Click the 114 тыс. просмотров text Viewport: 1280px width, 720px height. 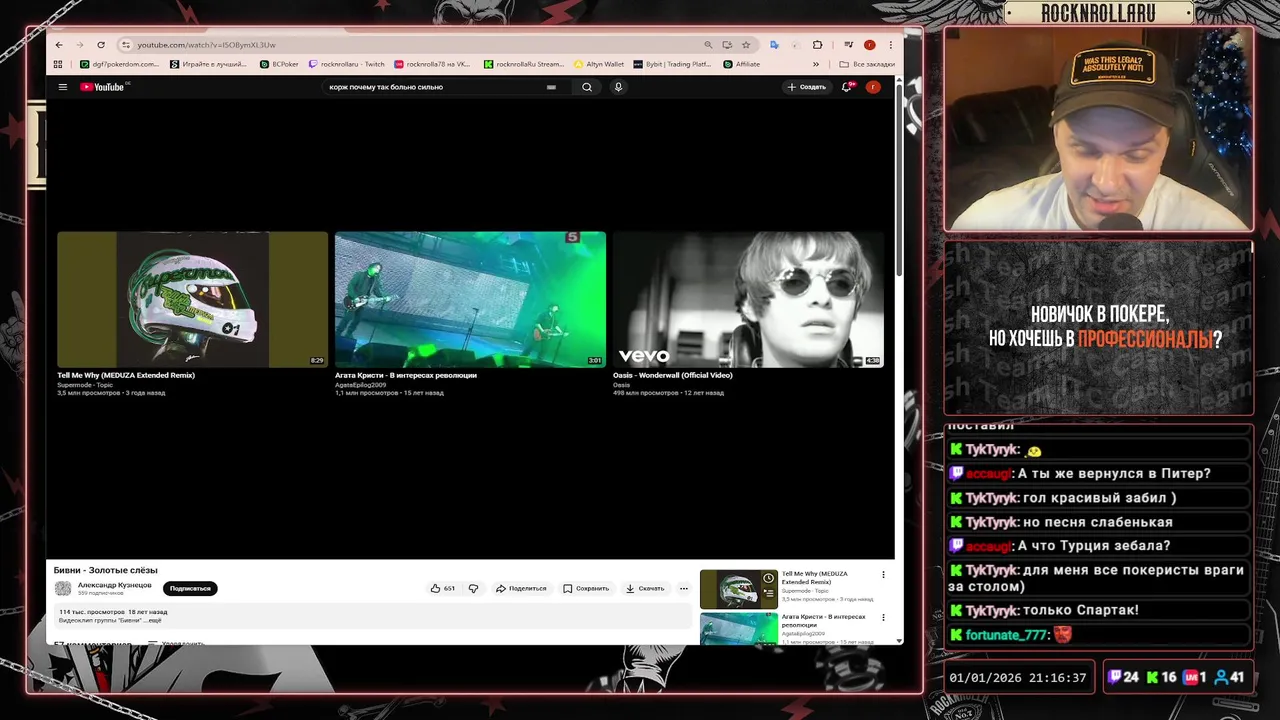[92, 612]
